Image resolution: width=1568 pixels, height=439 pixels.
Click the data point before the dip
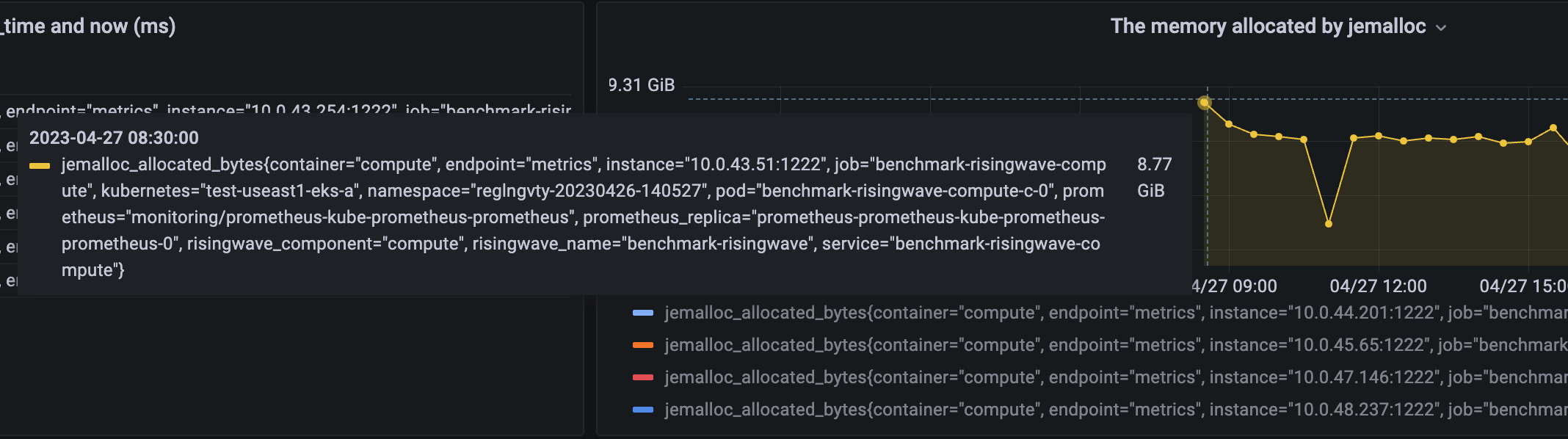tap(1304, 139)
